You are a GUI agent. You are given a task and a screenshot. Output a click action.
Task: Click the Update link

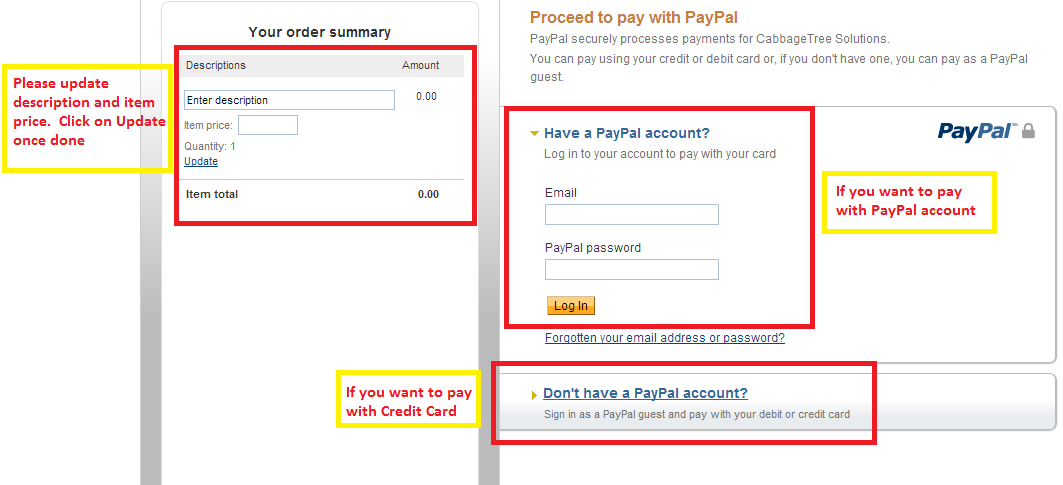point(201,161)
